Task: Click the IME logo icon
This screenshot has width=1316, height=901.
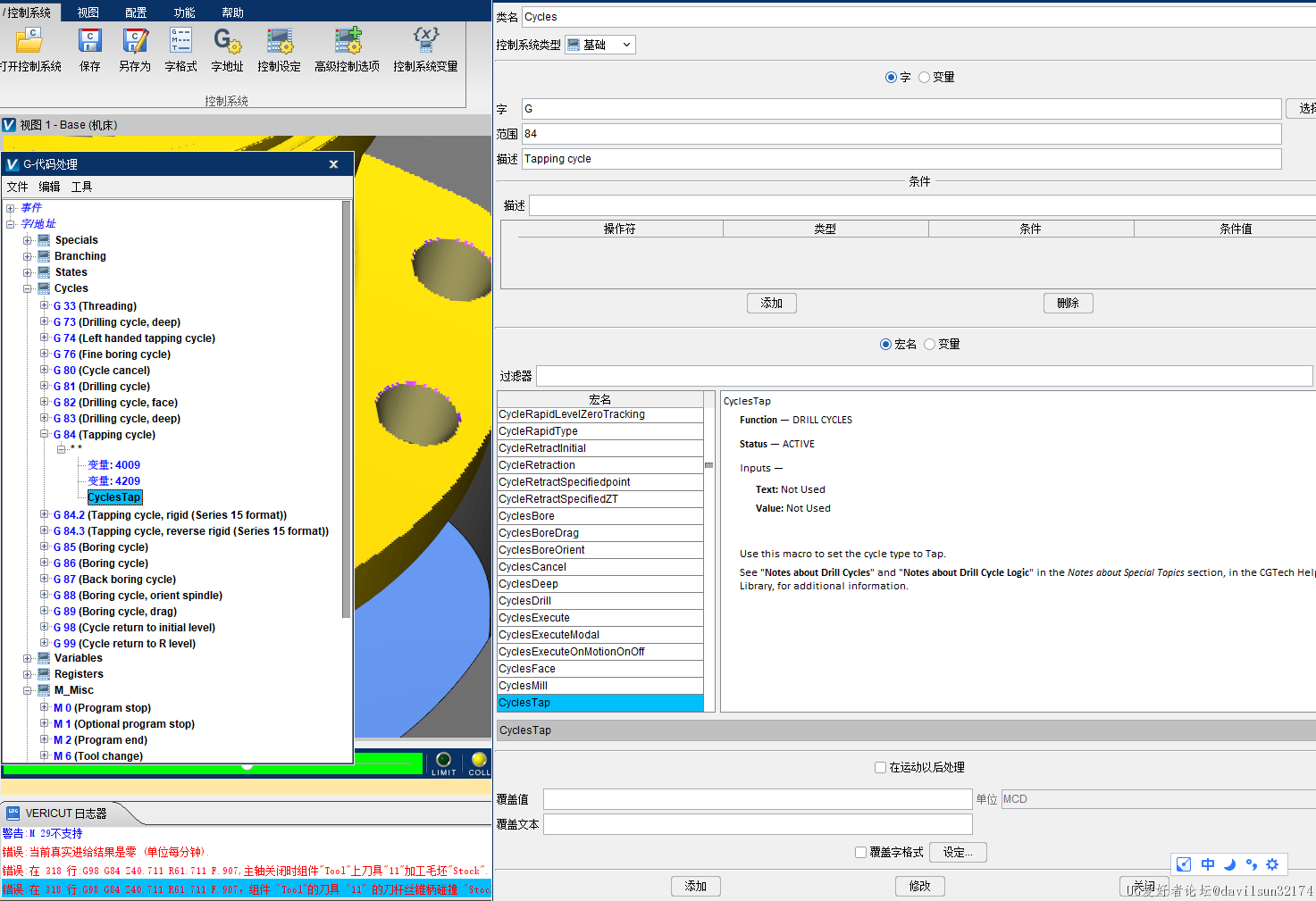Action: [x=1184, y=864]
